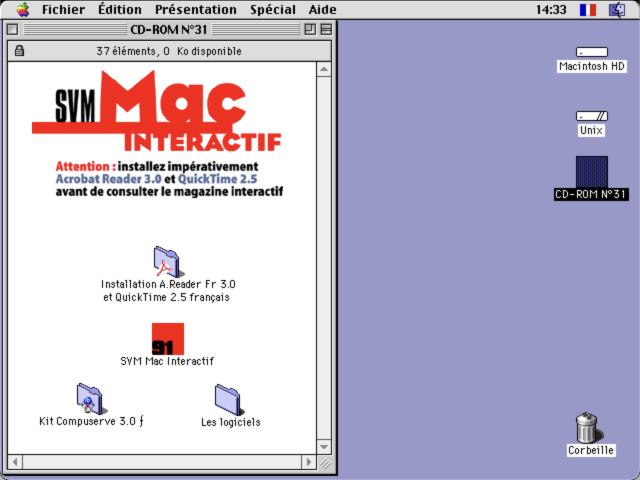Open the Finder application menu icon

pos(617,10)
